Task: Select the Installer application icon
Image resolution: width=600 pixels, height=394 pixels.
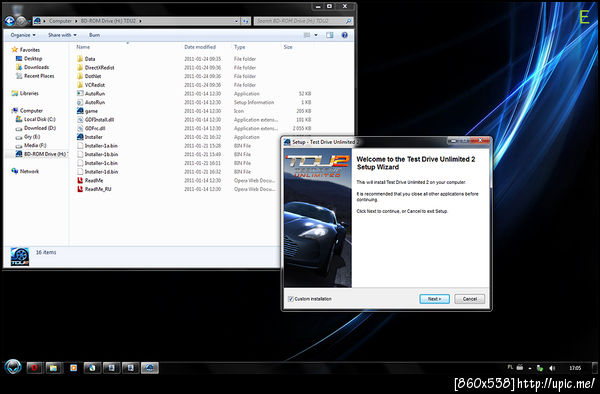Action: [80, 137]
